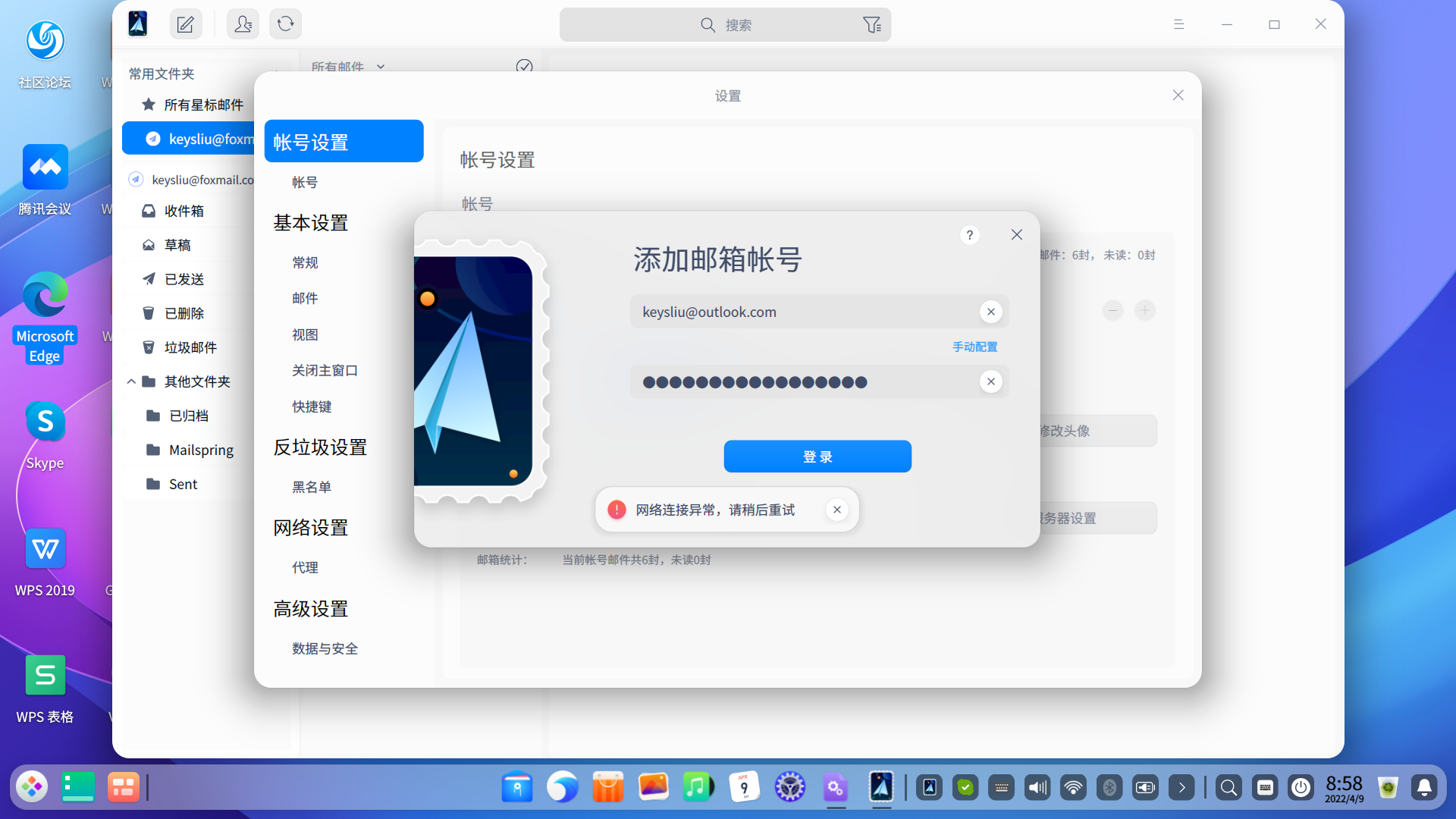Select the 垃圾邮件 folder
This screenshot has height=819, width=1456.
[190, 347]
